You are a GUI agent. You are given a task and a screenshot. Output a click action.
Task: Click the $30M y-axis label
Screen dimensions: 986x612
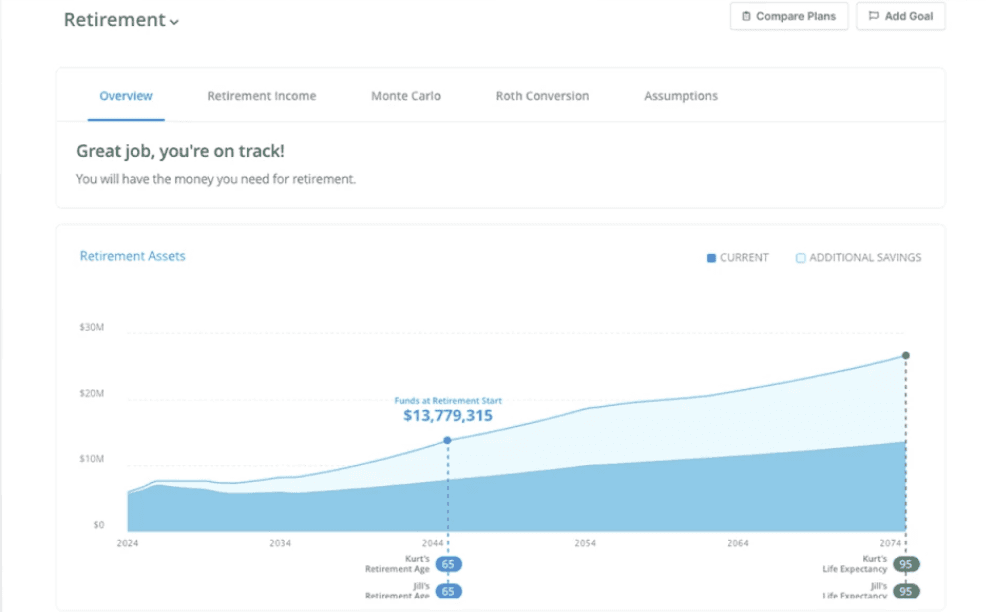92,327
